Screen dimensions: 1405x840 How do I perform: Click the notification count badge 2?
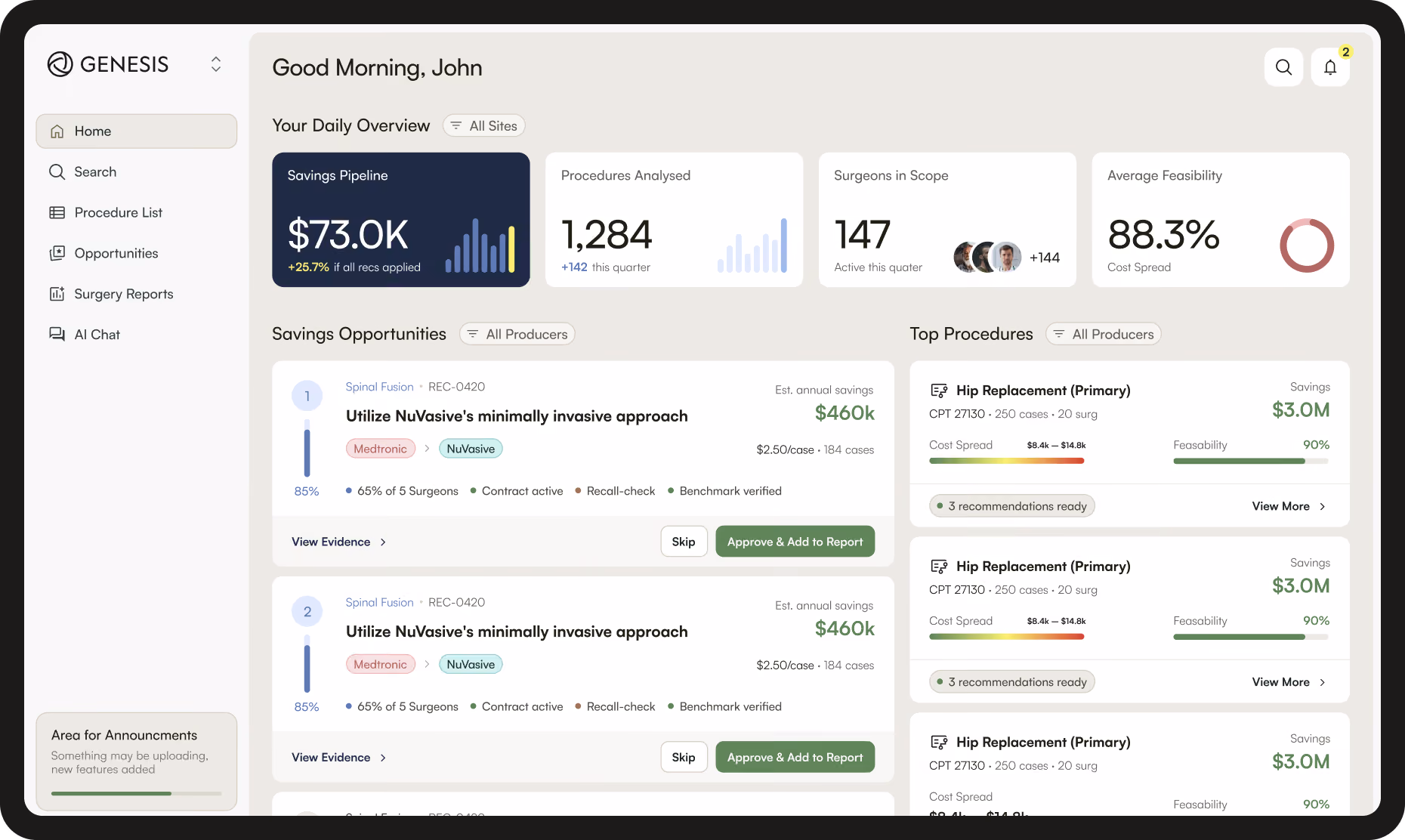[x=1345, y=52]
